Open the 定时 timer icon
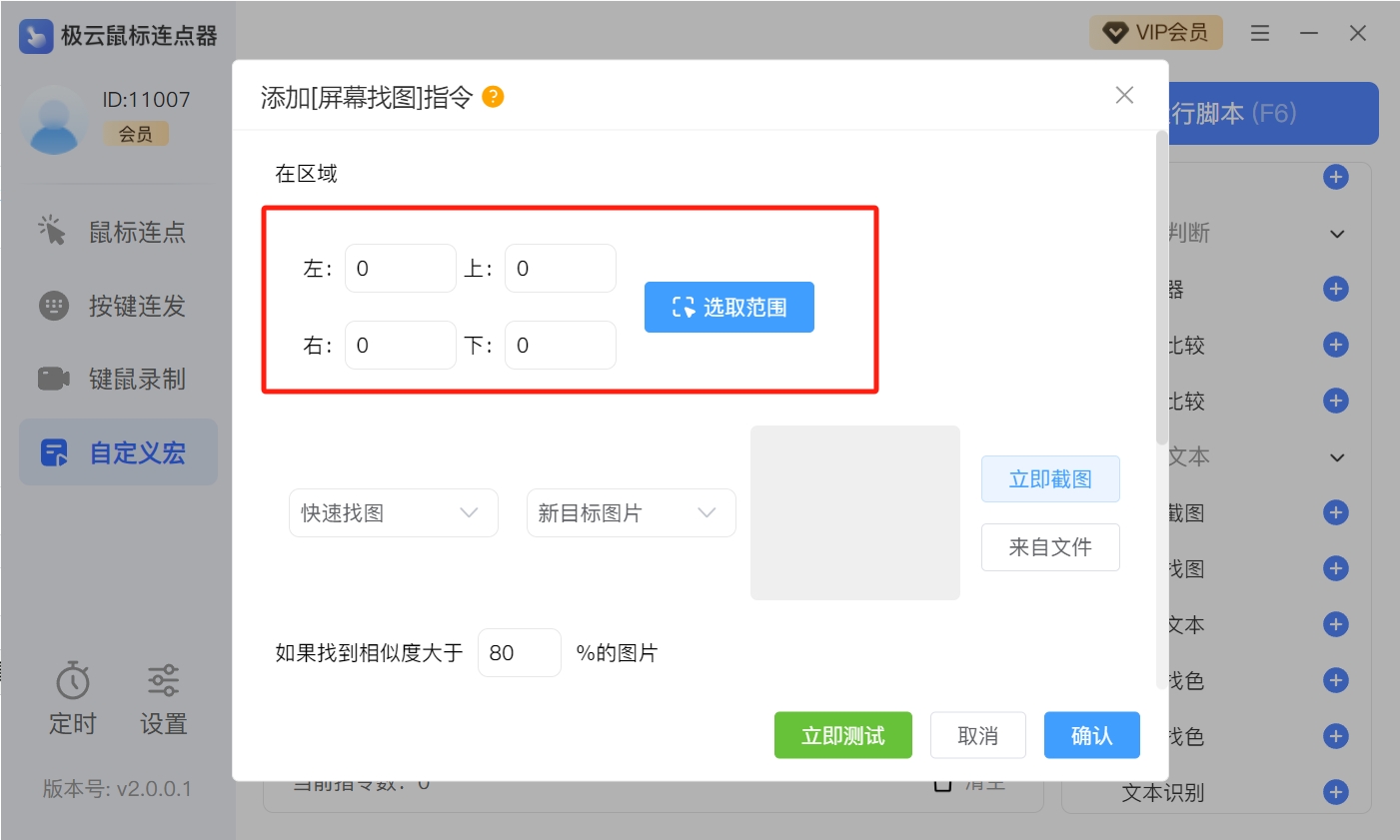Image resolution: width=1400 pixels, height=840 pixels. coord(73,681)
